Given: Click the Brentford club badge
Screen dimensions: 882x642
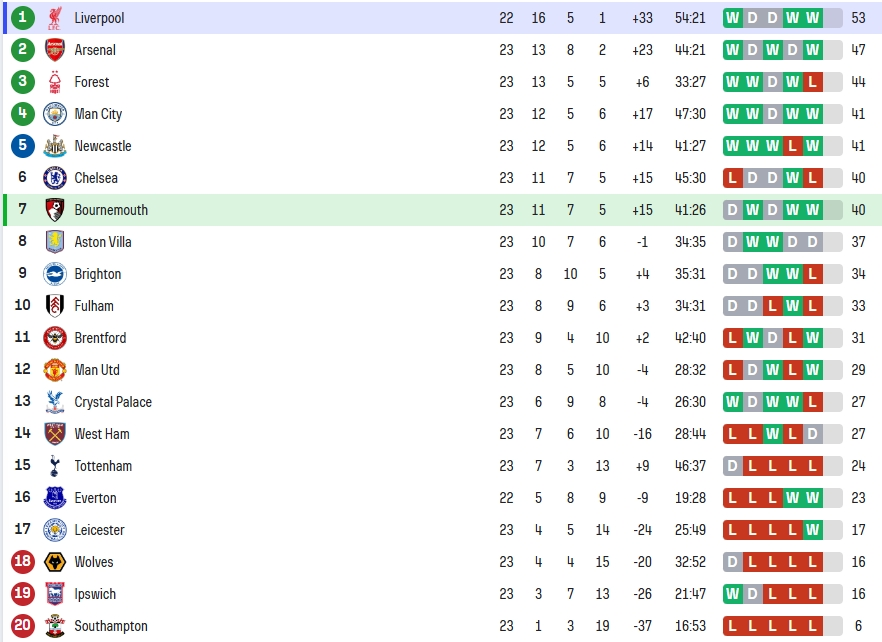Looking at the screenshot, I should [x=55, y=338].
